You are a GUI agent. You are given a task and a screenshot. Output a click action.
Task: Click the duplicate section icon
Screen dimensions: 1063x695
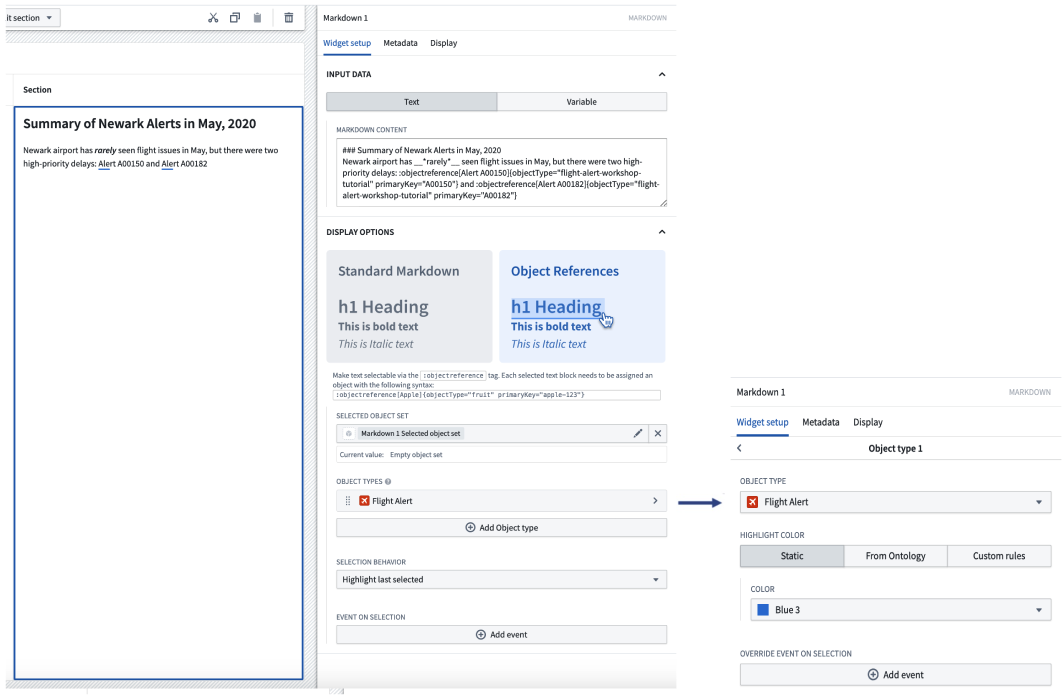[235, 18]
